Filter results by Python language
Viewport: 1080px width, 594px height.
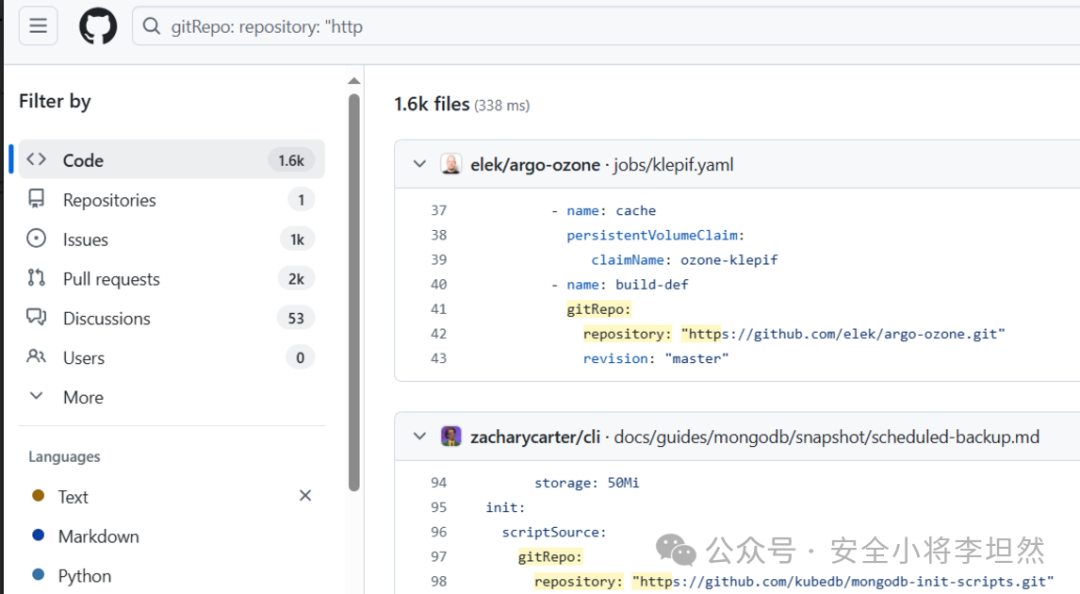[85, 575]
